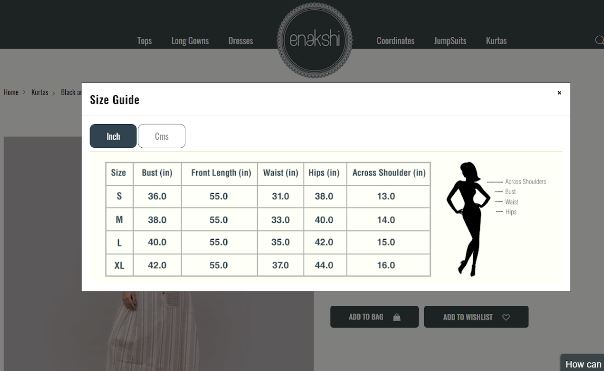Switch size guide to Inch
Image resolution: width=604 pixels, height=371 pixels.
(113, 136)
